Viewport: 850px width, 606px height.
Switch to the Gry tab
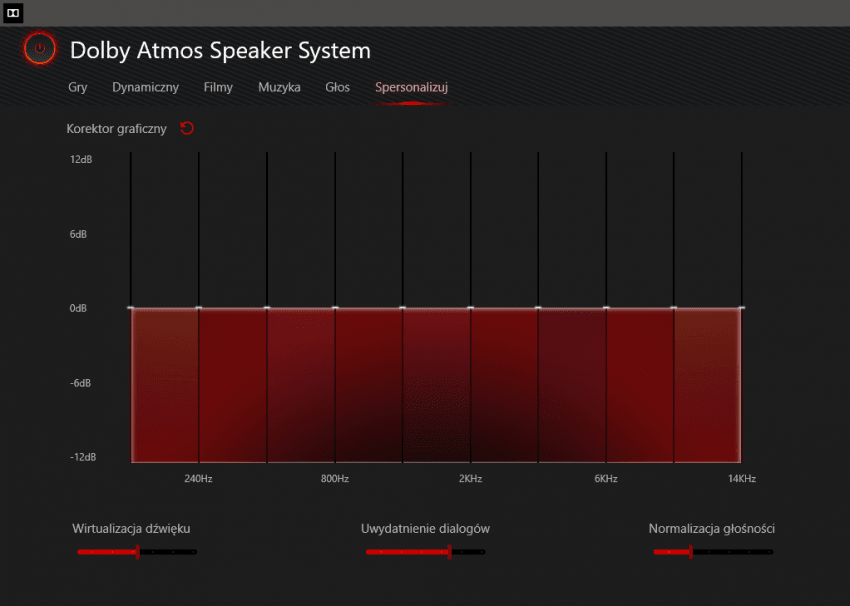pyautogui.click(x=78, y=87)
